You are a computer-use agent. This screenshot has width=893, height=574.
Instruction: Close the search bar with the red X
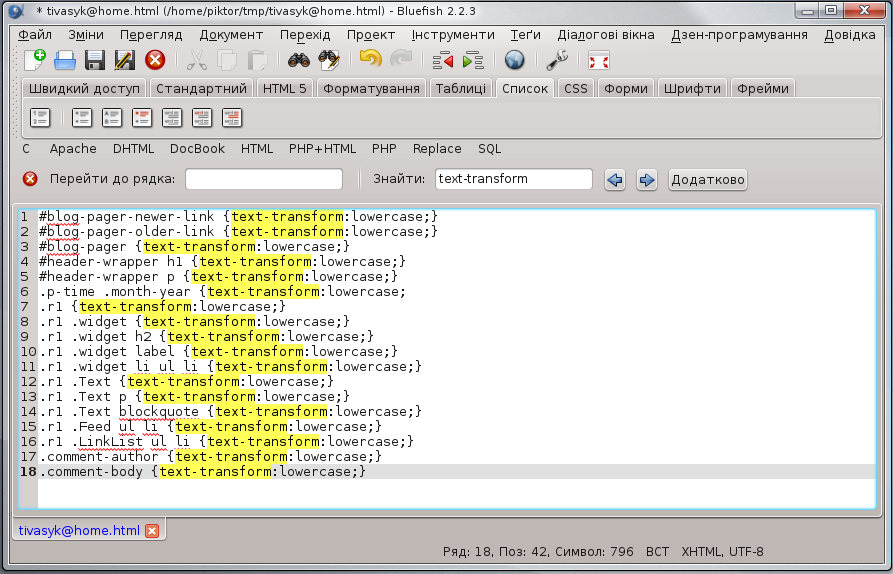tap(30, 179)
